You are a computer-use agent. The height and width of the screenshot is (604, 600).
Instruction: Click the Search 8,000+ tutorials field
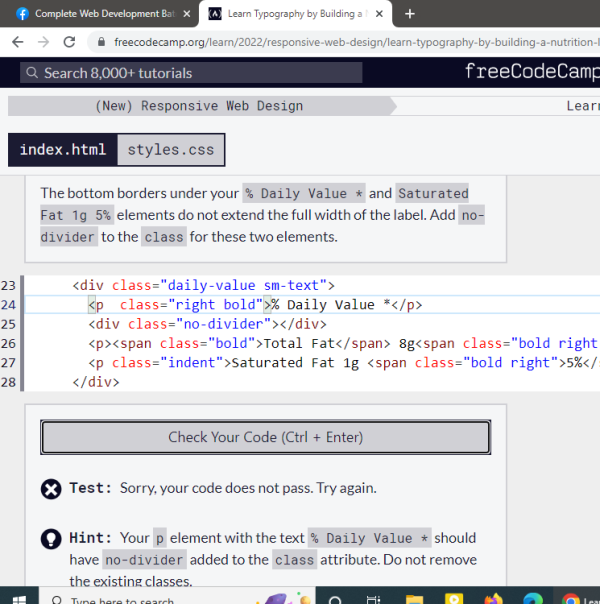tap(230, 73)
